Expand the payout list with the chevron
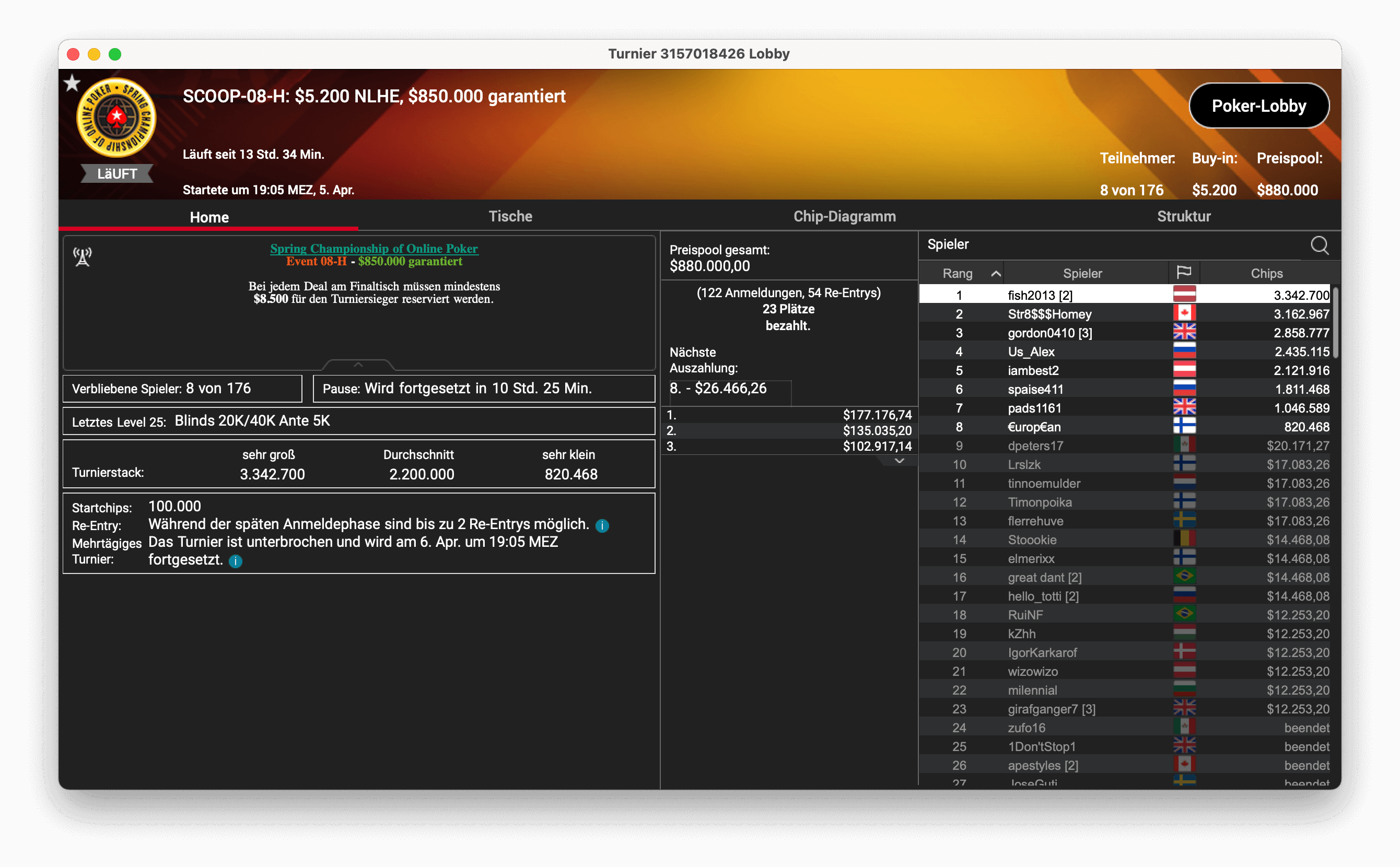 [899, 461]
